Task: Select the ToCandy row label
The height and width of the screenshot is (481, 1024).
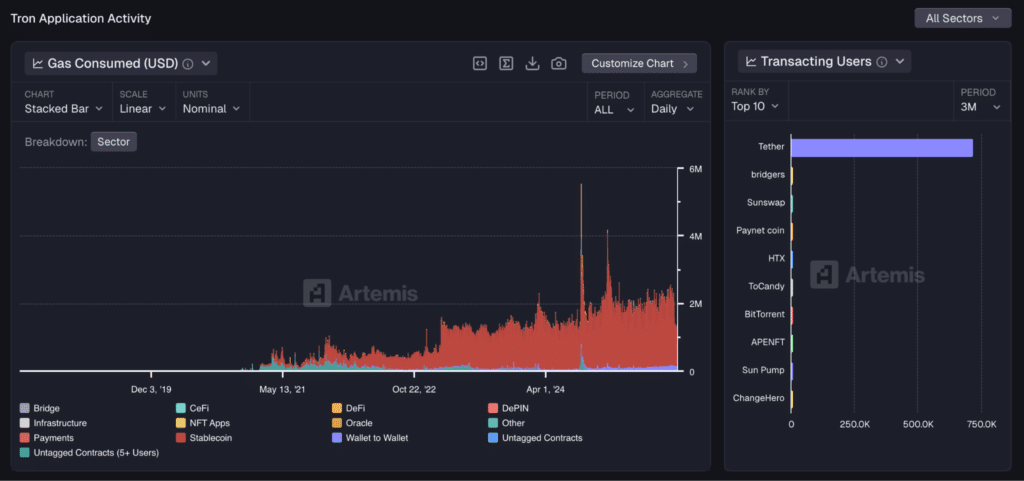Action: click(766, 286)
